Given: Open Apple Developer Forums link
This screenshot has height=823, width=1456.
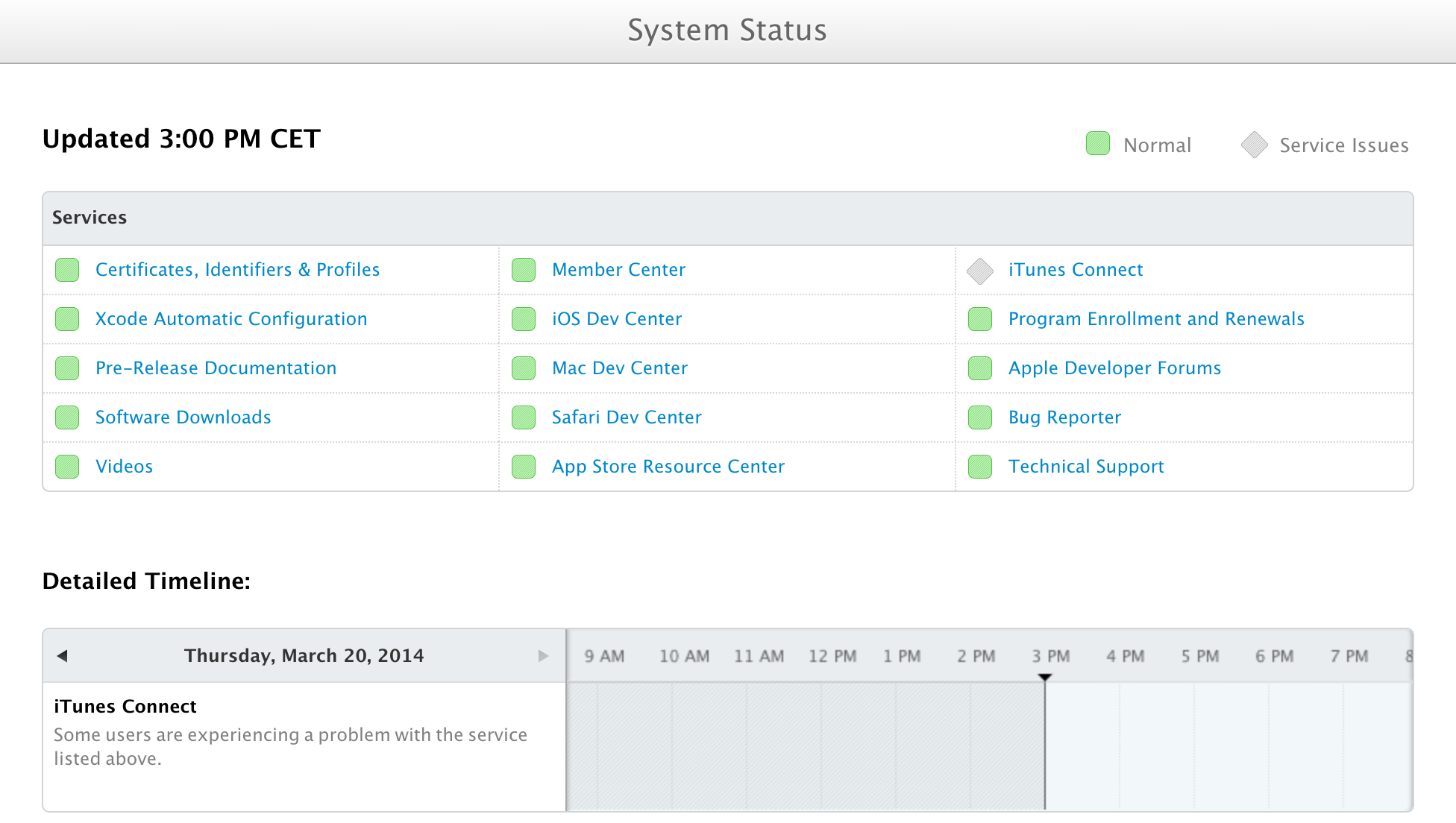Looking at the screenshot, I should [1115, 368].
